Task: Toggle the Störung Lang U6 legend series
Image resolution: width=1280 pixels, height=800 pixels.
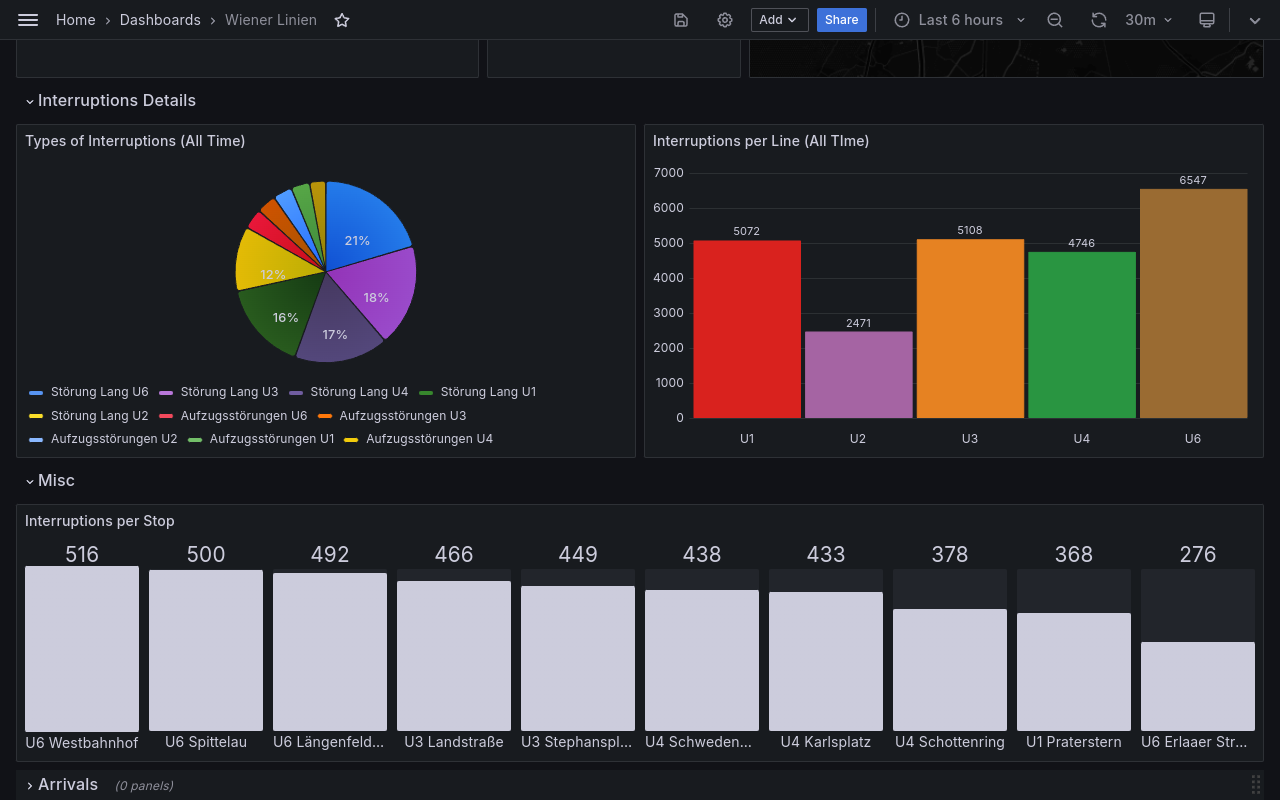Action: pyautogui.click(x=100, y=391)
